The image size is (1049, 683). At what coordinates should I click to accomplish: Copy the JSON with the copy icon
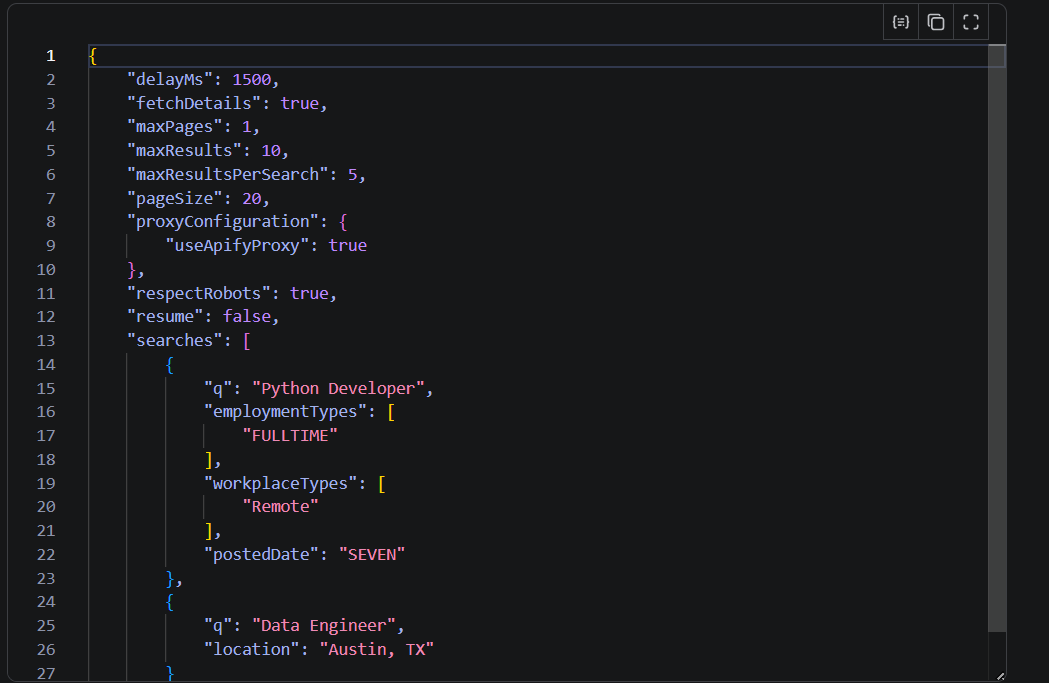936,22
